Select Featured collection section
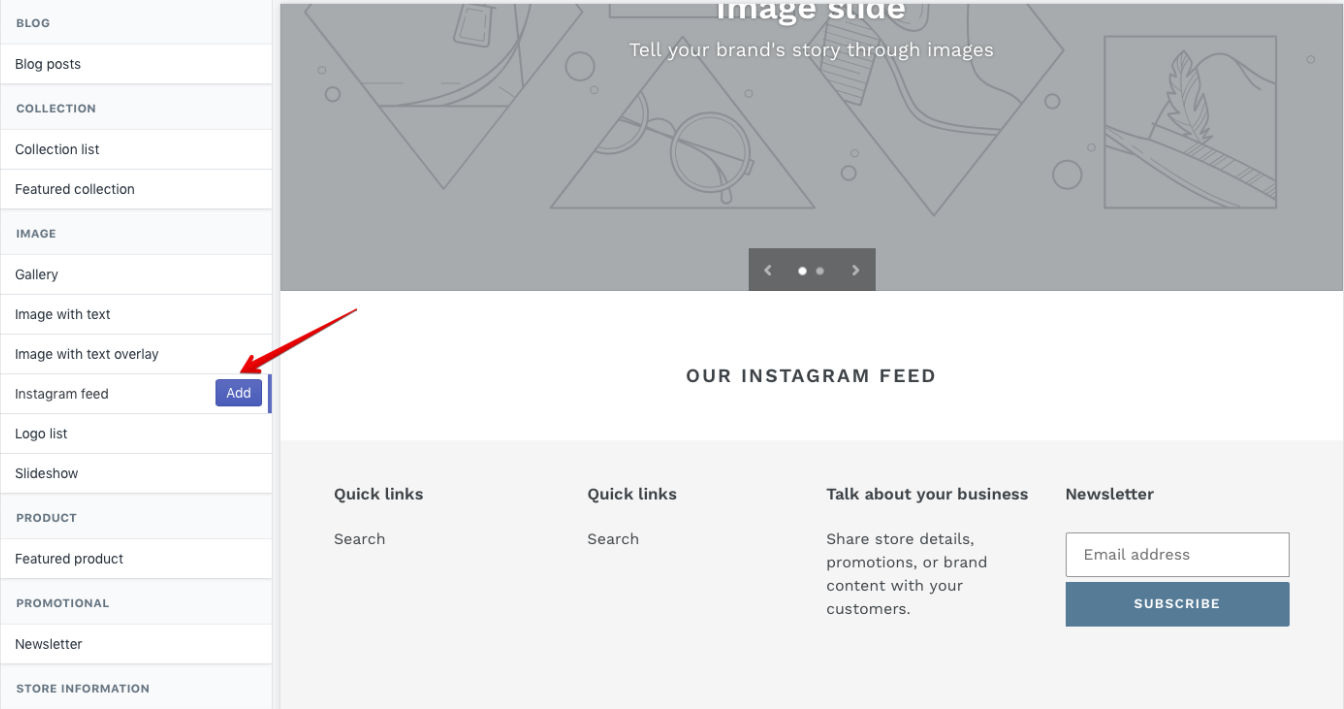Viewport: 1344px width, 709px height. pos(136,189)
